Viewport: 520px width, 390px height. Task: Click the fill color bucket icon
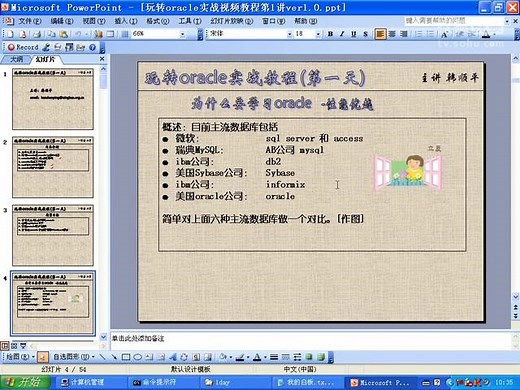click(x=223, y=357)
